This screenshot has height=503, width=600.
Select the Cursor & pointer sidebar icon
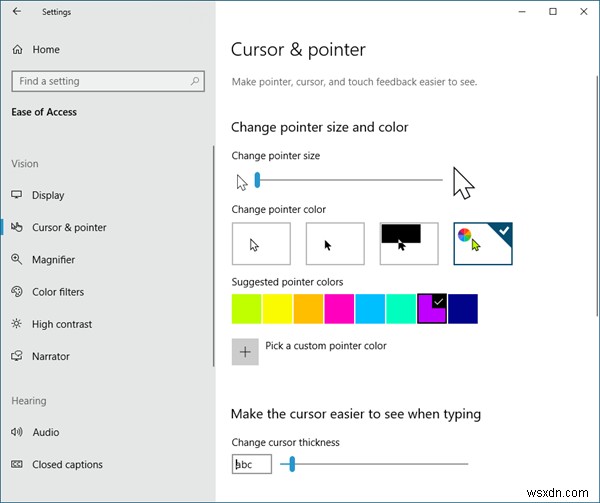pyautogui.click(x=16, y=227)
